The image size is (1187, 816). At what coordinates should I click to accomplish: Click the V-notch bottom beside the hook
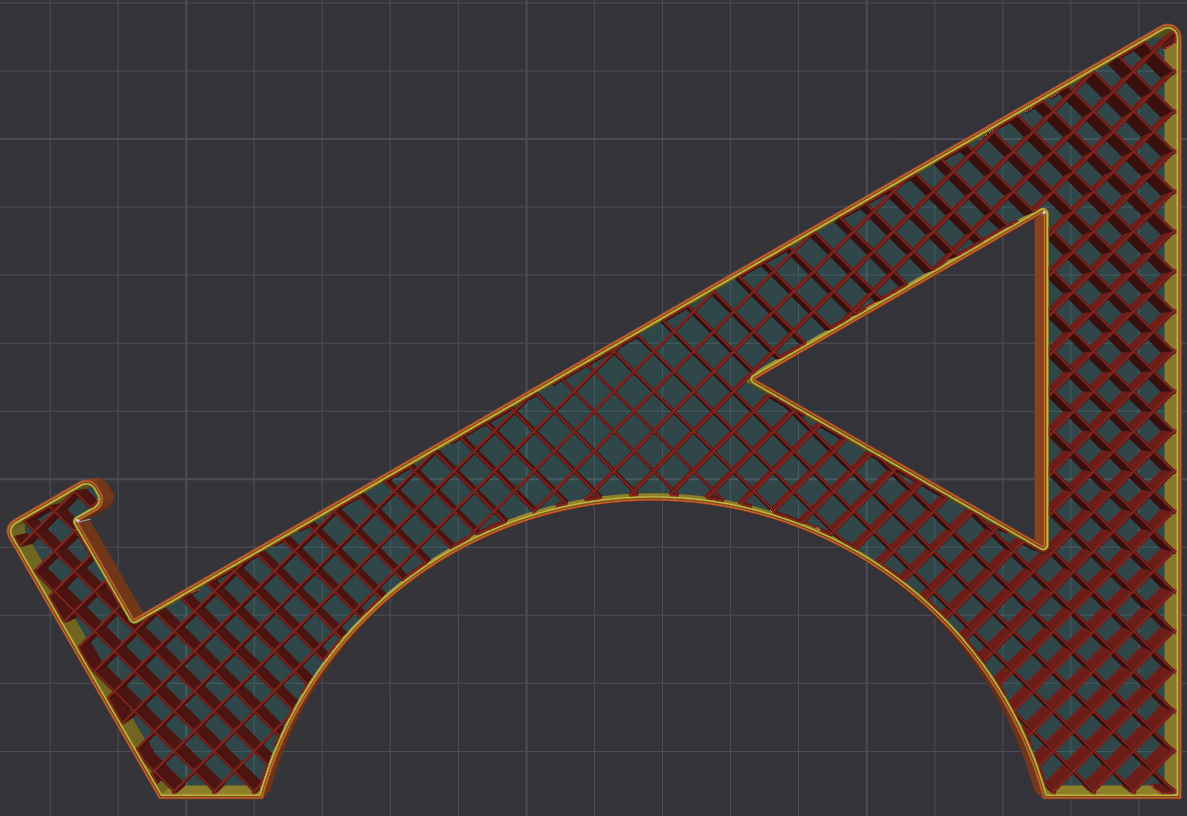[x=136, y=620]
